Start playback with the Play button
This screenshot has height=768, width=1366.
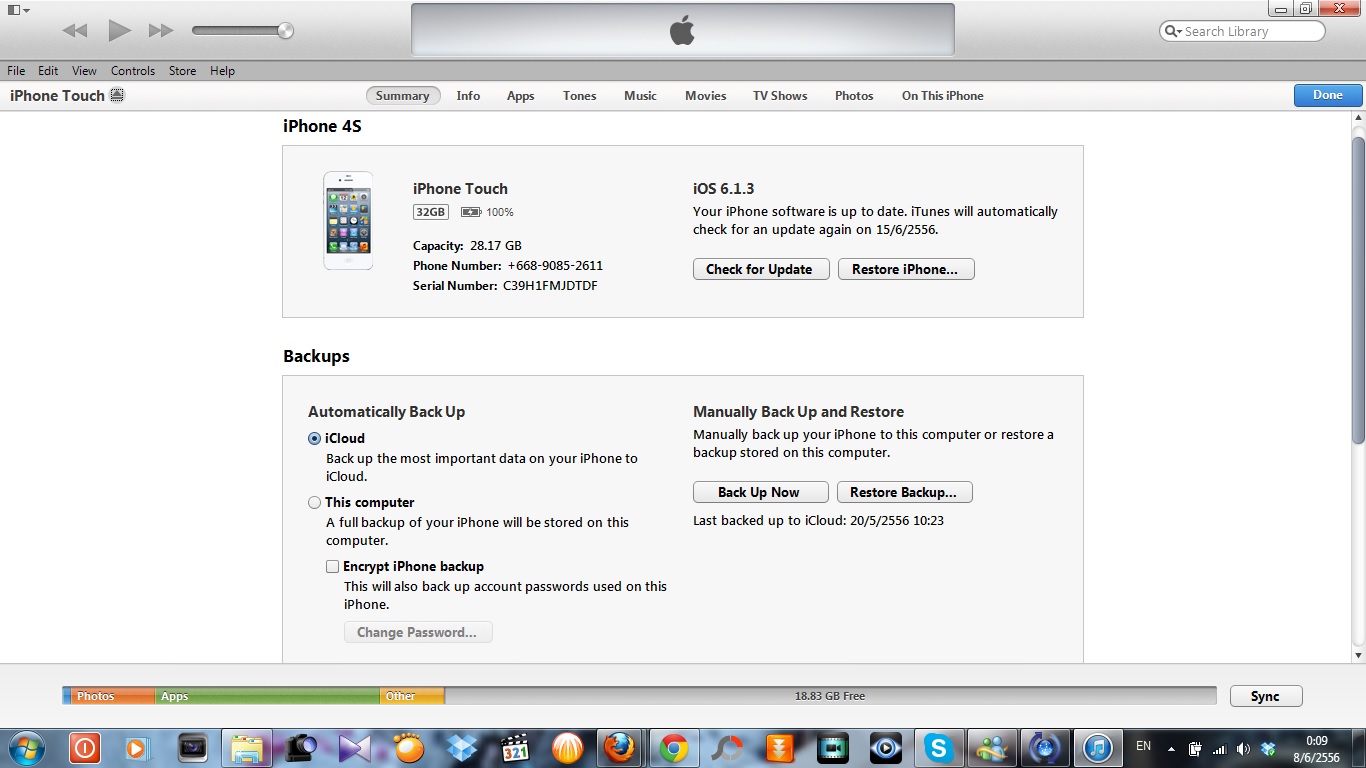[x=120, y=31]
